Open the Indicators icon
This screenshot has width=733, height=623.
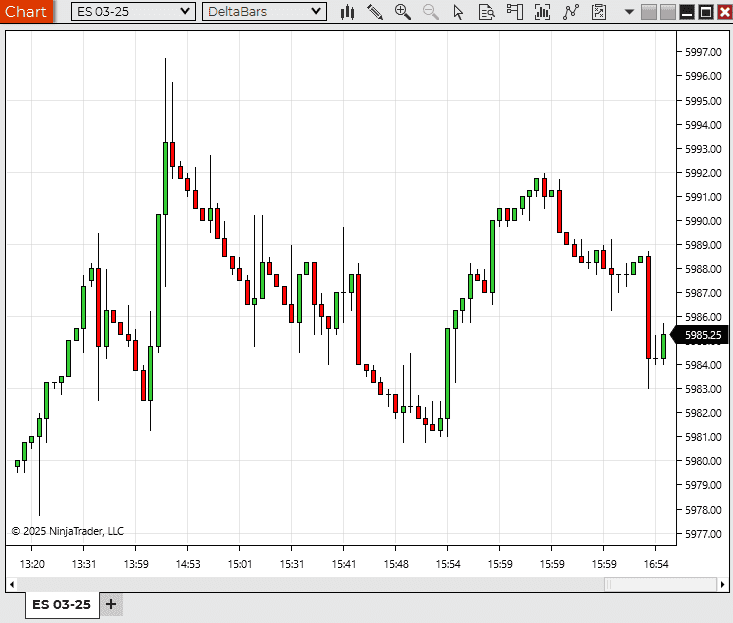(543, 12)
